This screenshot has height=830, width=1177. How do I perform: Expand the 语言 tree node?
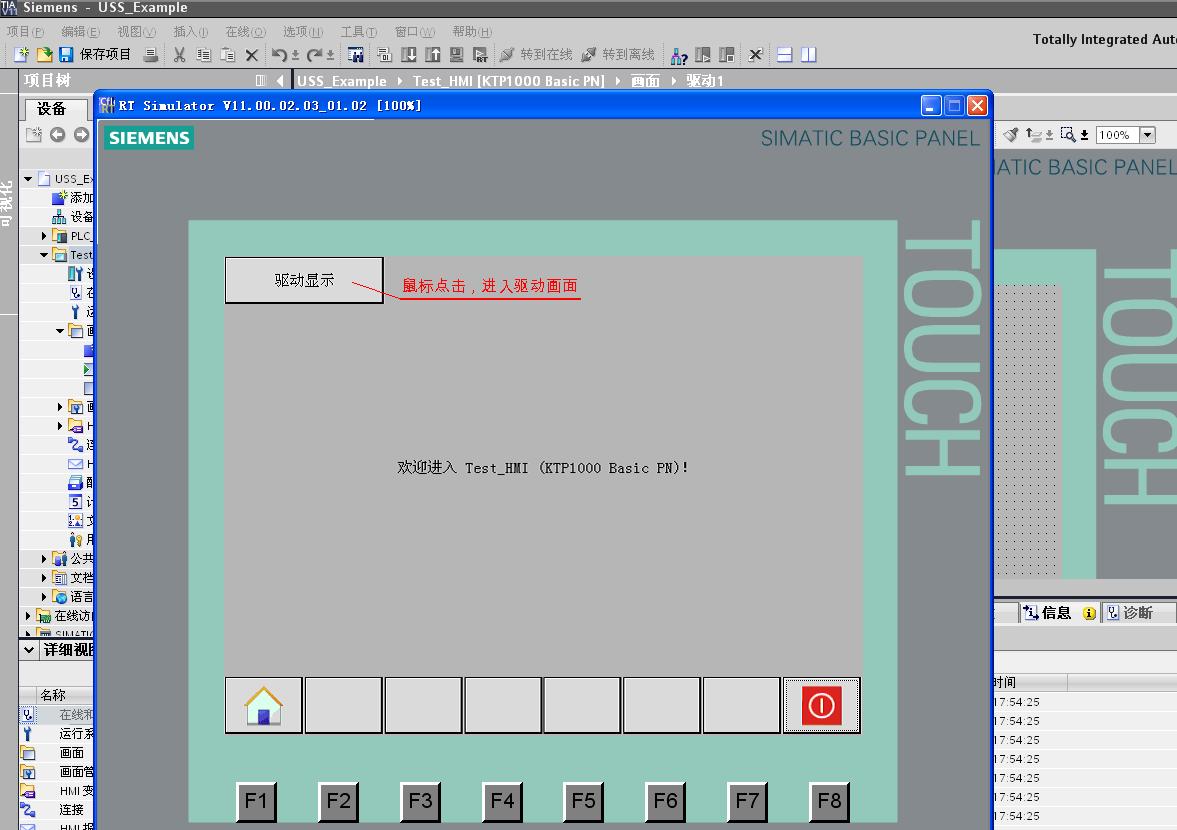[x=44, y=597]
